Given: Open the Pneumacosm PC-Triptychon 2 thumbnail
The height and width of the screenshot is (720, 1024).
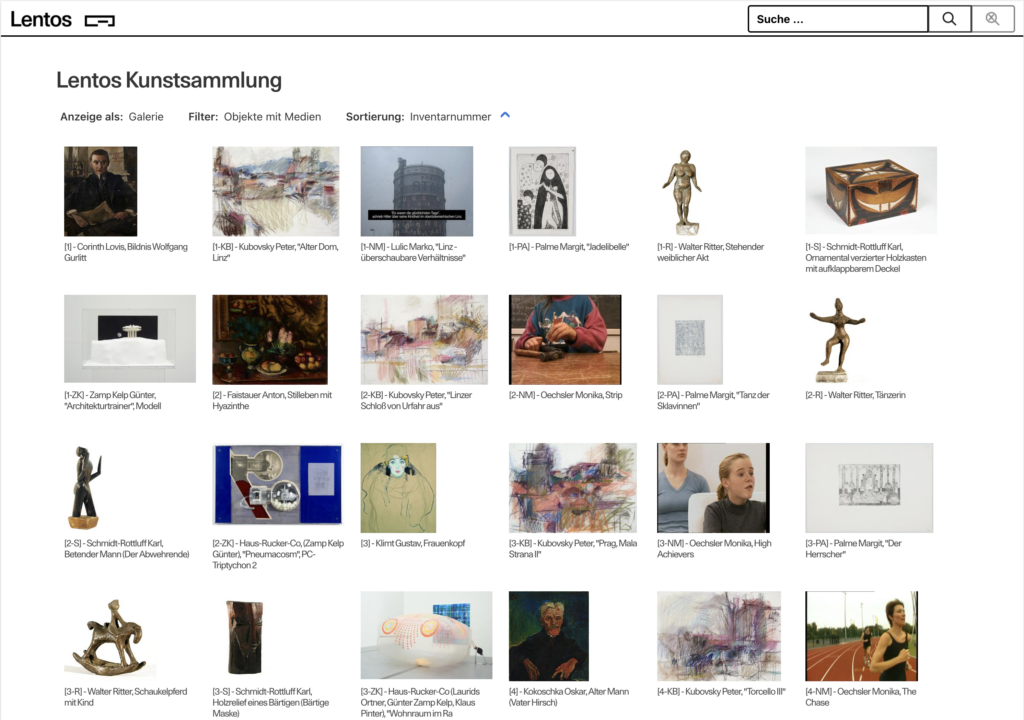Looking at the screenshot, I should (x=278, y=485).
